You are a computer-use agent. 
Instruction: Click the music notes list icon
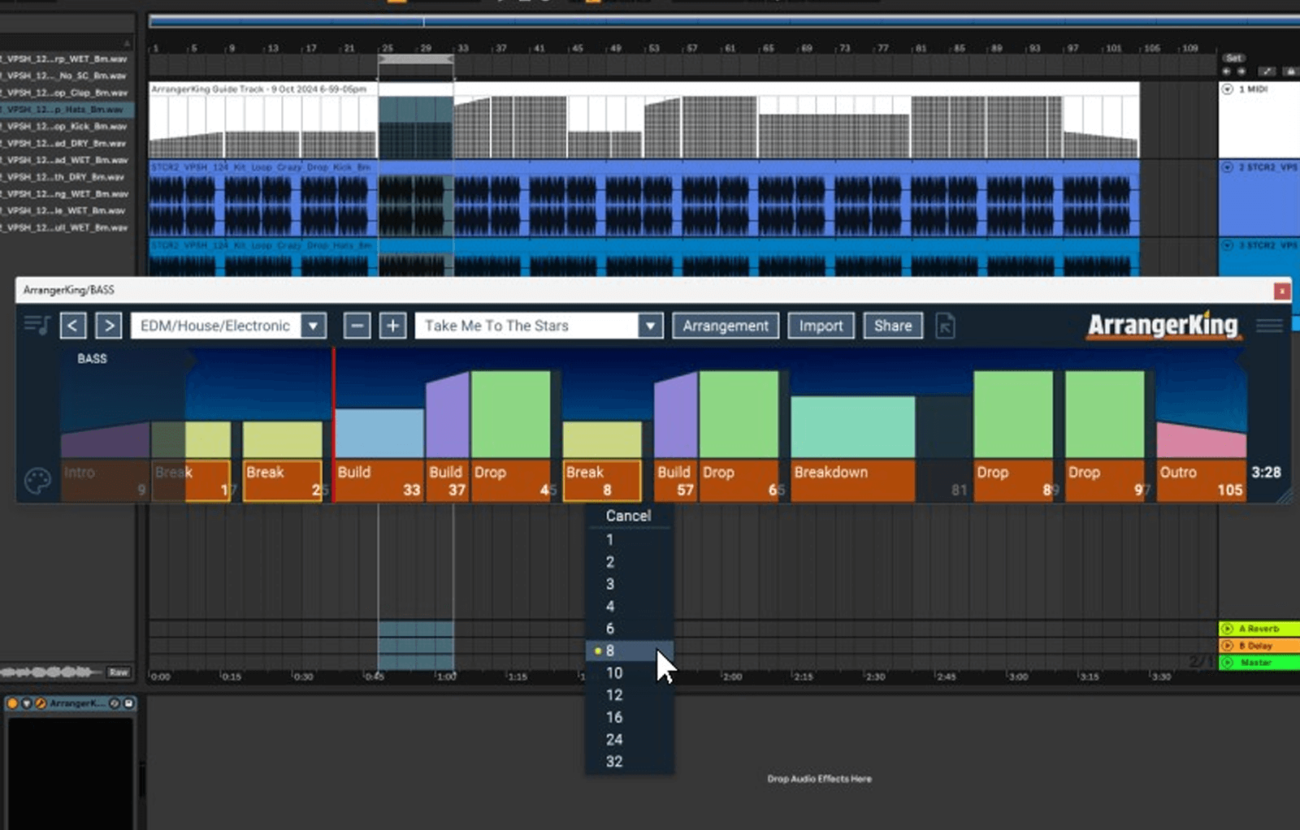[37, 326]
